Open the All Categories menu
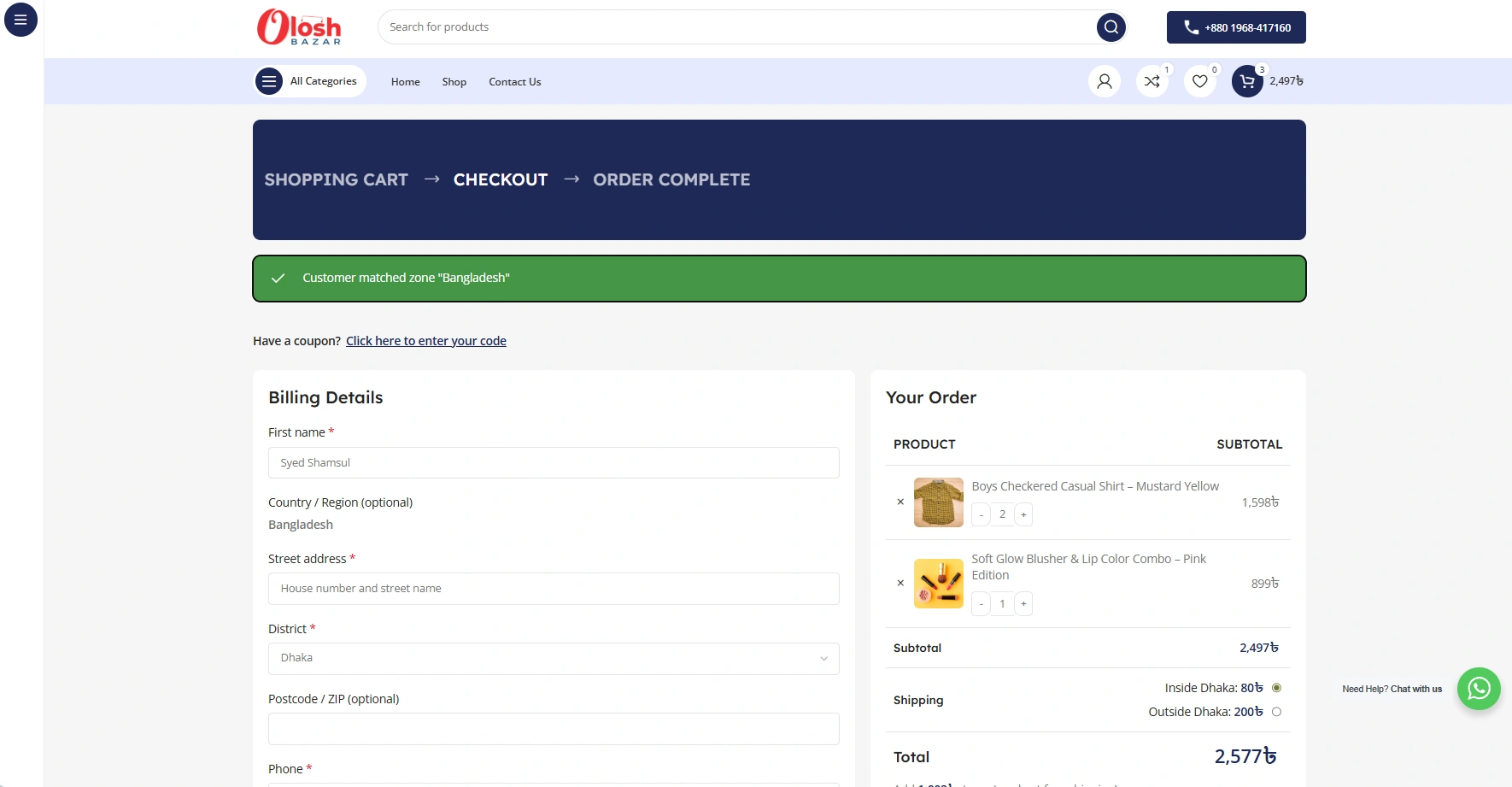 [x=310, y=81]
